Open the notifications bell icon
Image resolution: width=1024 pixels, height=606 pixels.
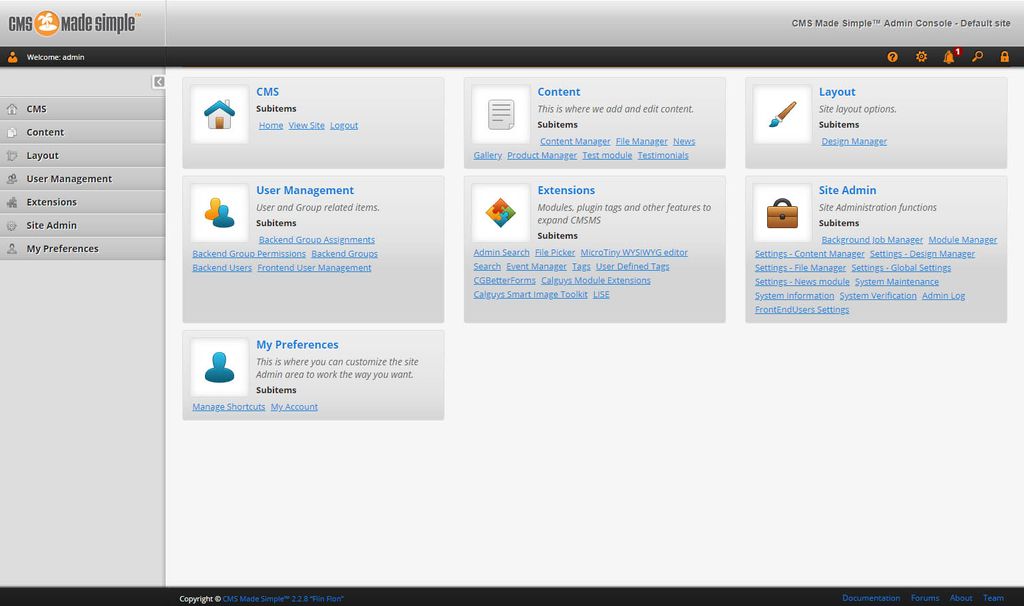coord(949,57)
